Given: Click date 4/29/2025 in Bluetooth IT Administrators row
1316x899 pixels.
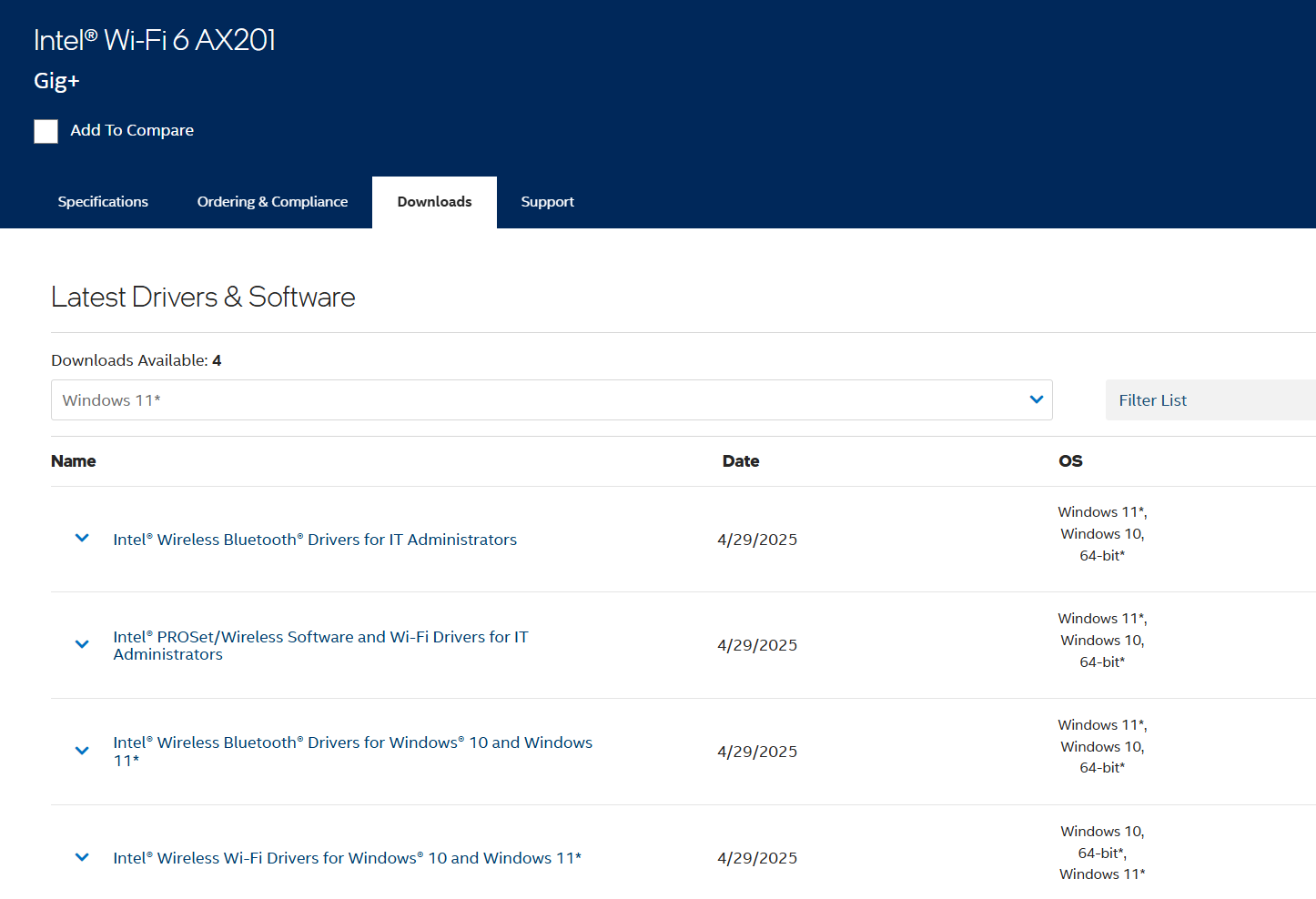Looking at the screenshot, I should pos(757,540).
